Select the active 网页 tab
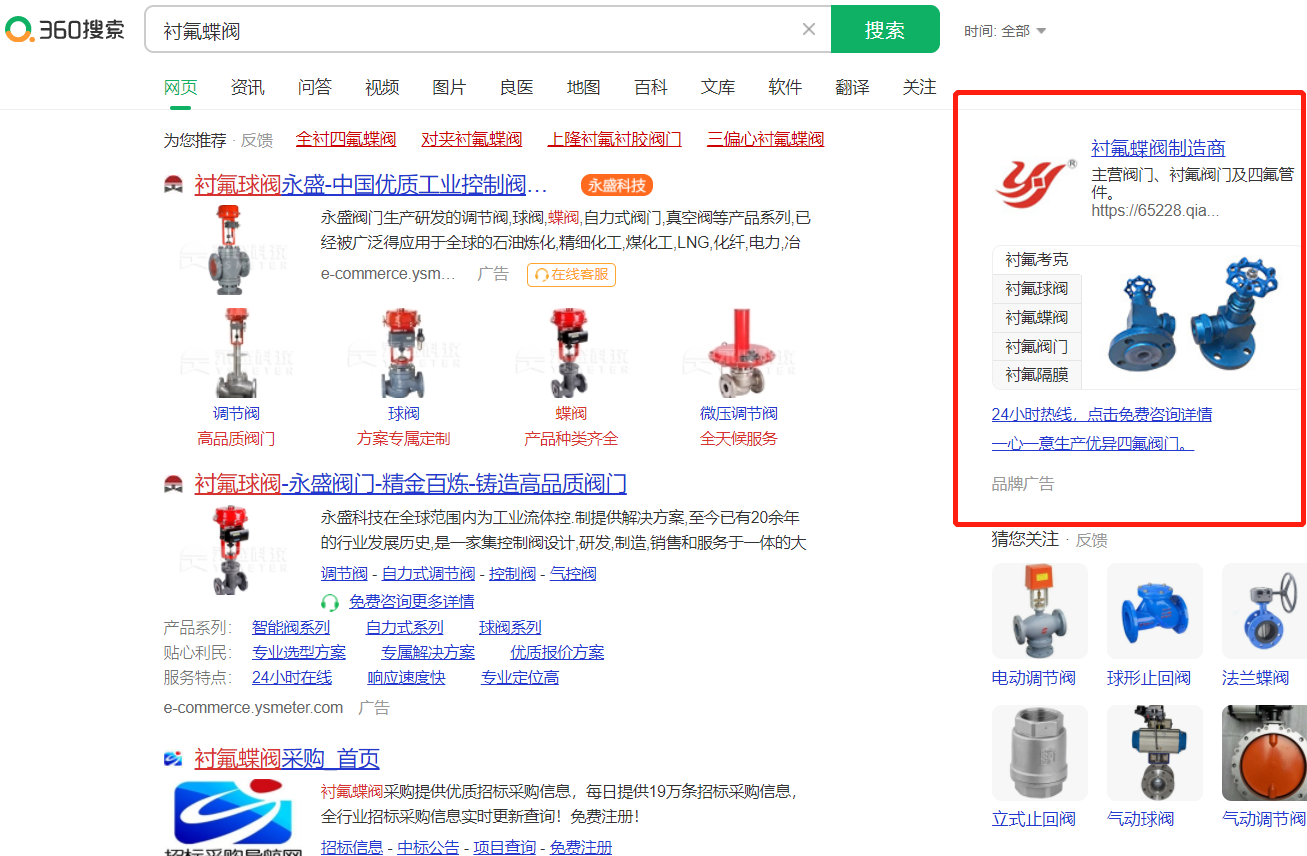 (181, 87)
